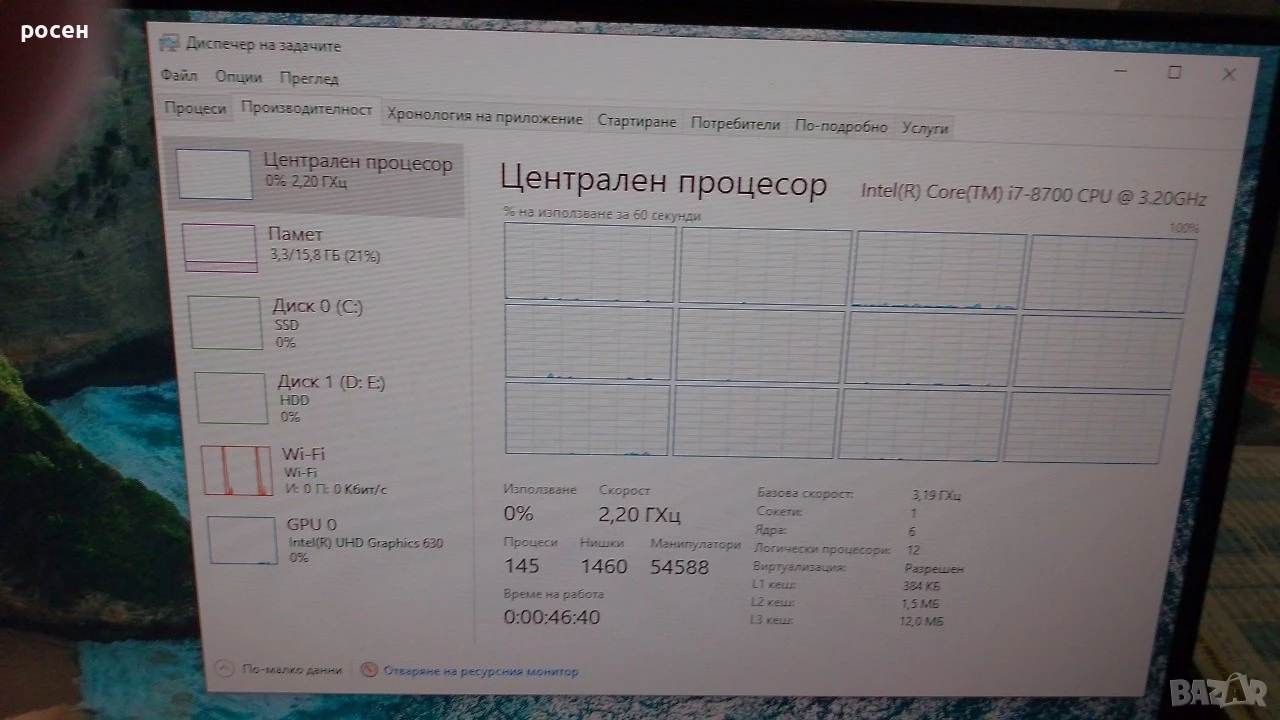This screenshot has width=1280, height=720.
Task: Open the Преглед menu
Action: click(x=309, y=78)
